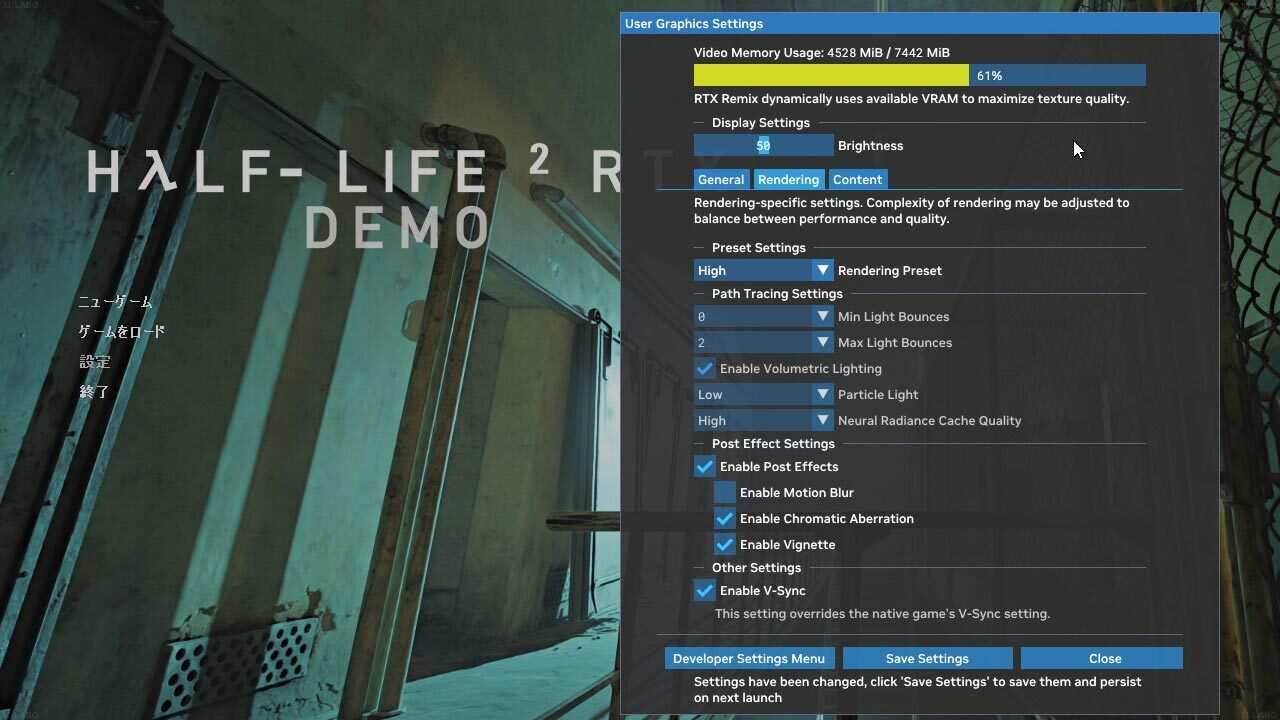
Task: Select the Rendering tab
Action: [788, 180]
